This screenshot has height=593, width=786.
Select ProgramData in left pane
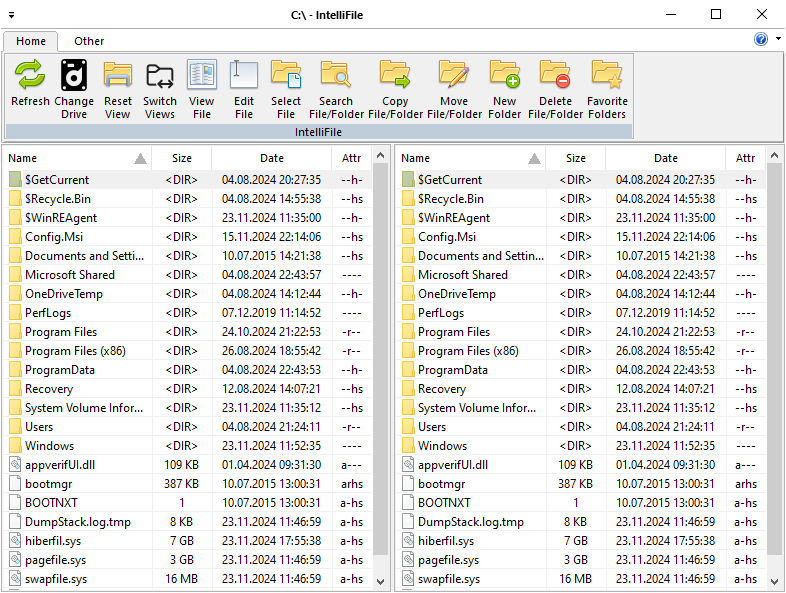(60, 370)
